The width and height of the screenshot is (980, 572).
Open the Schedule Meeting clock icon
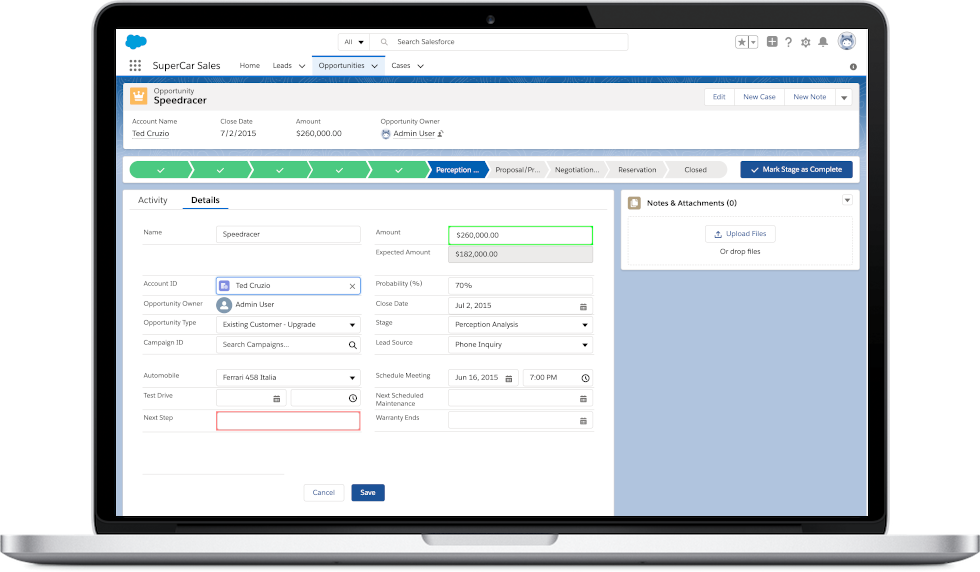[585, 378]
